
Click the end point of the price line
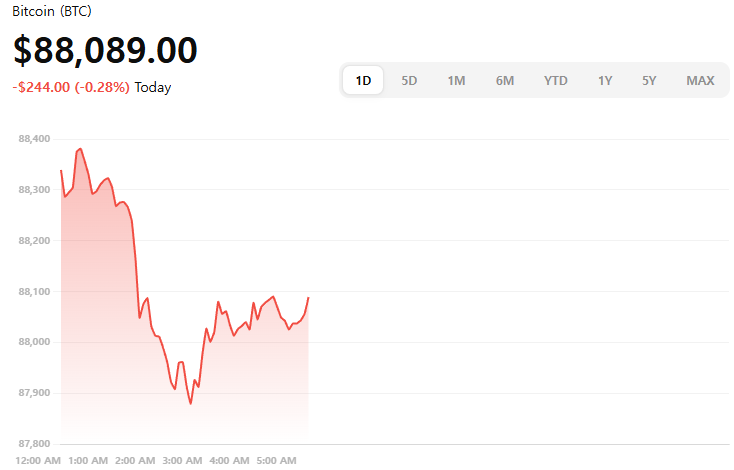[x=308, y=297]
